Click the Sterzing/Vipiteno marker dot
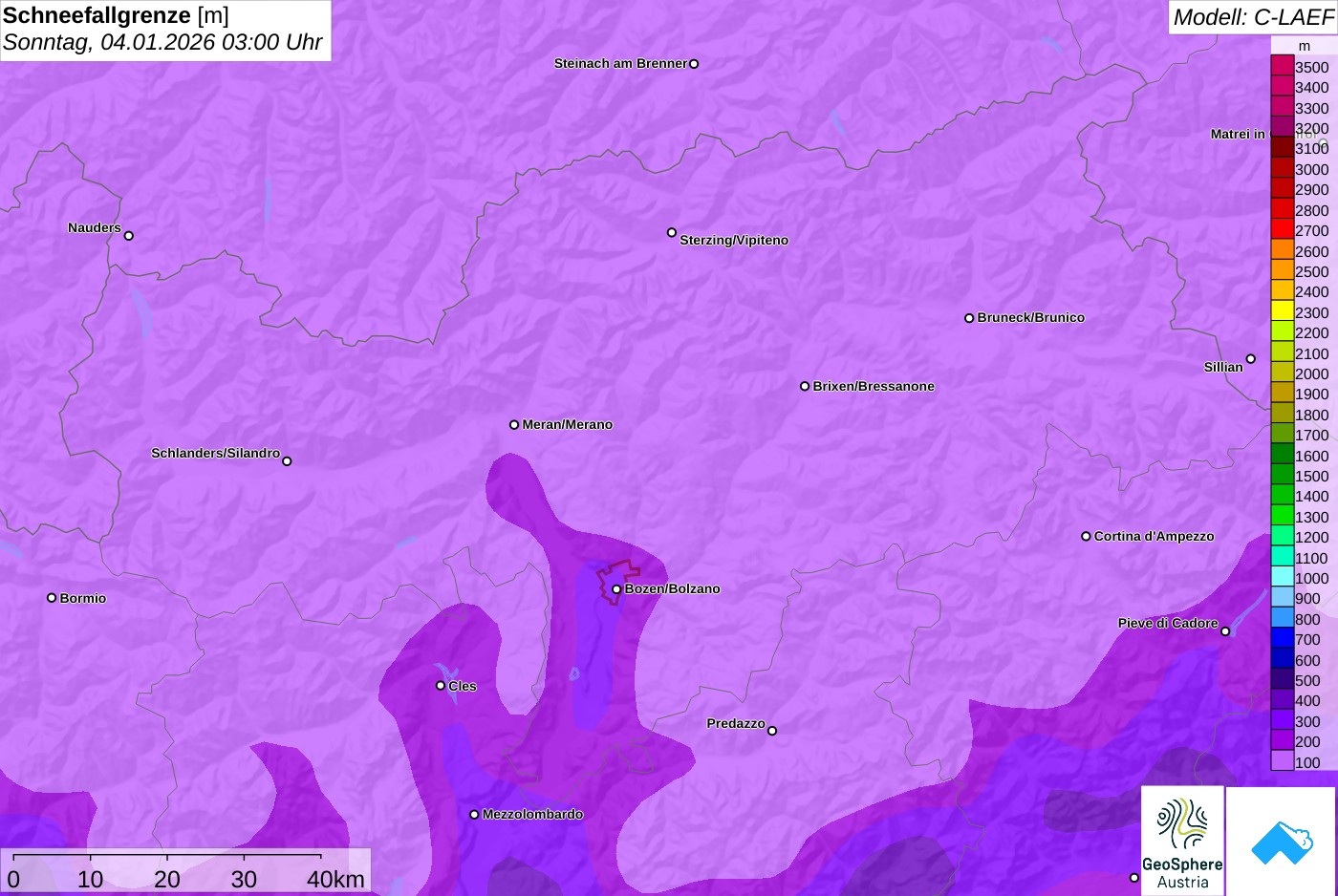This screenshot has width=1338, height=896. (x=672, y=232)
